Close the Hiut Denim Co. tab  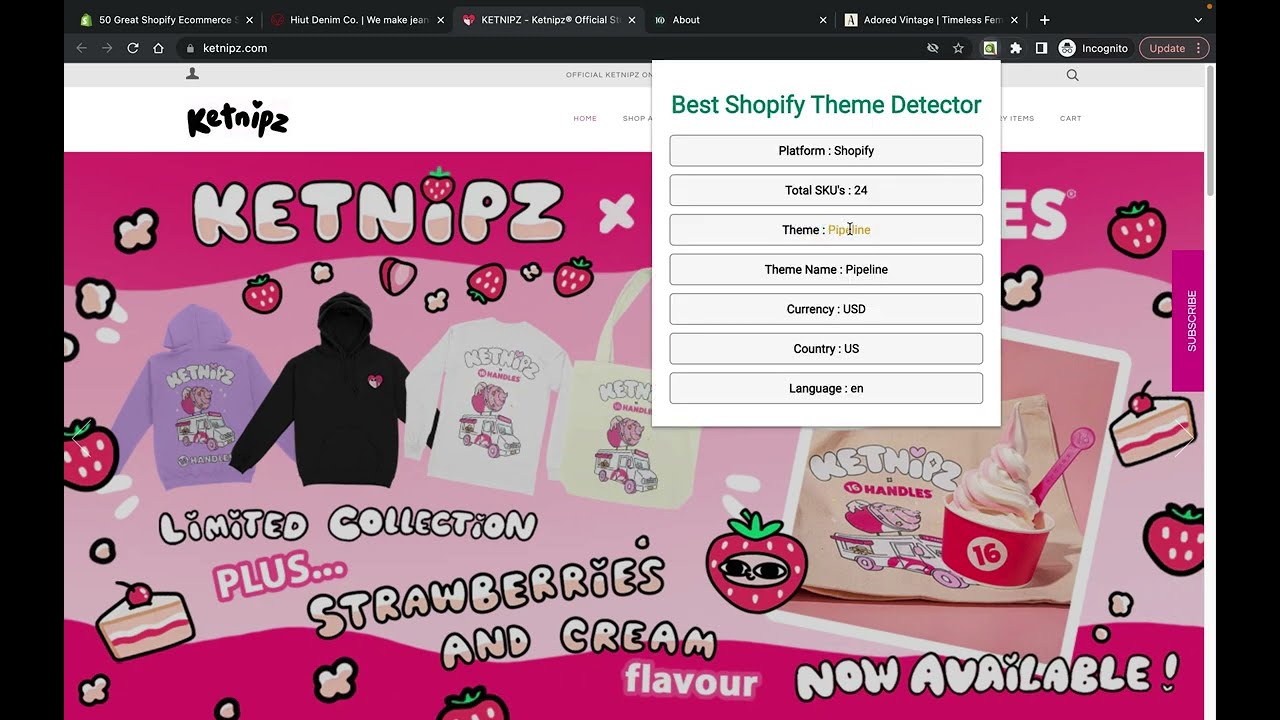pyautogui.click(x=441, y=20)
